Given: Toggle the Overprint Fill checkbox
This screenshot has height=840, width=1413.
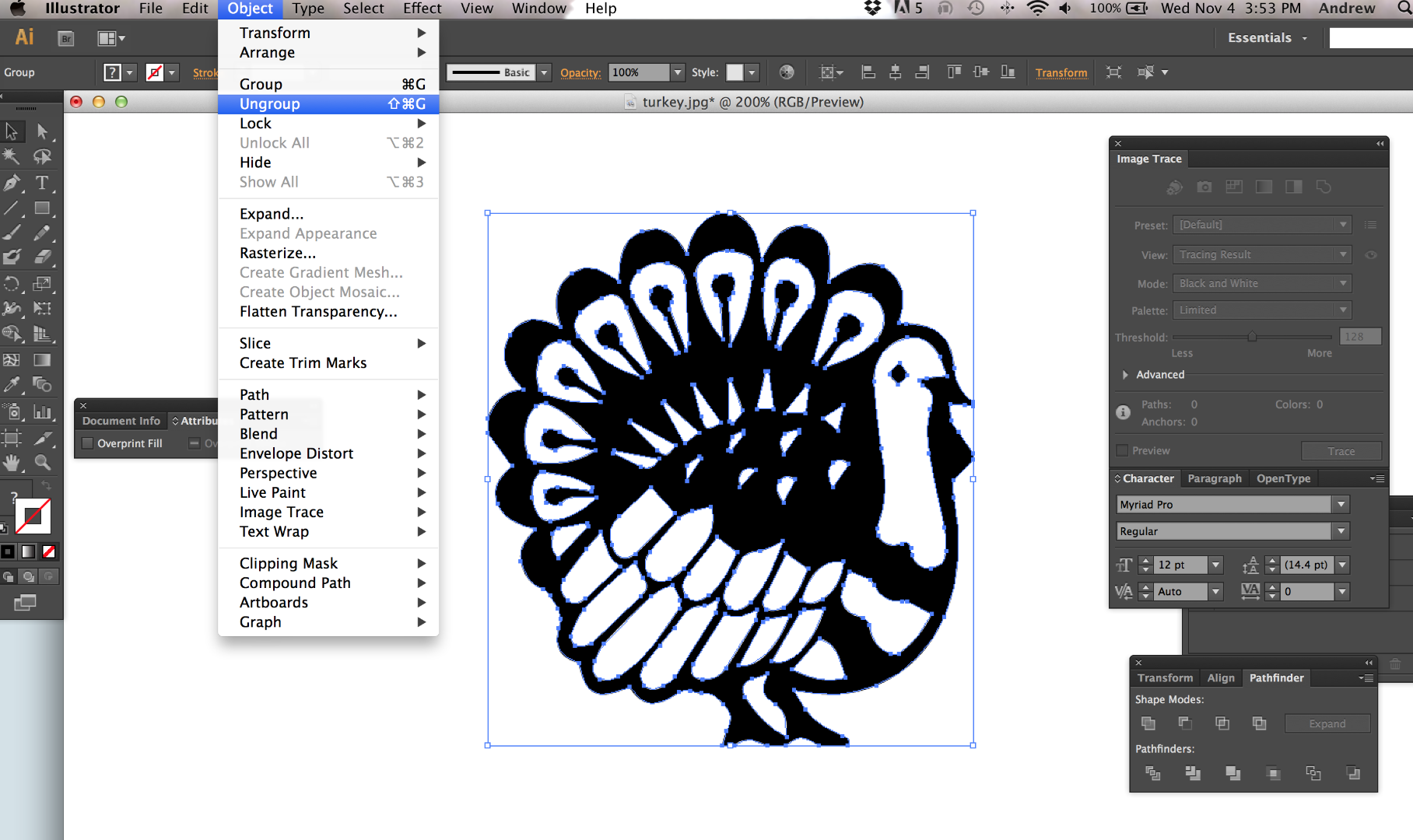Looking at the screenshot, I should coord(88,443).
